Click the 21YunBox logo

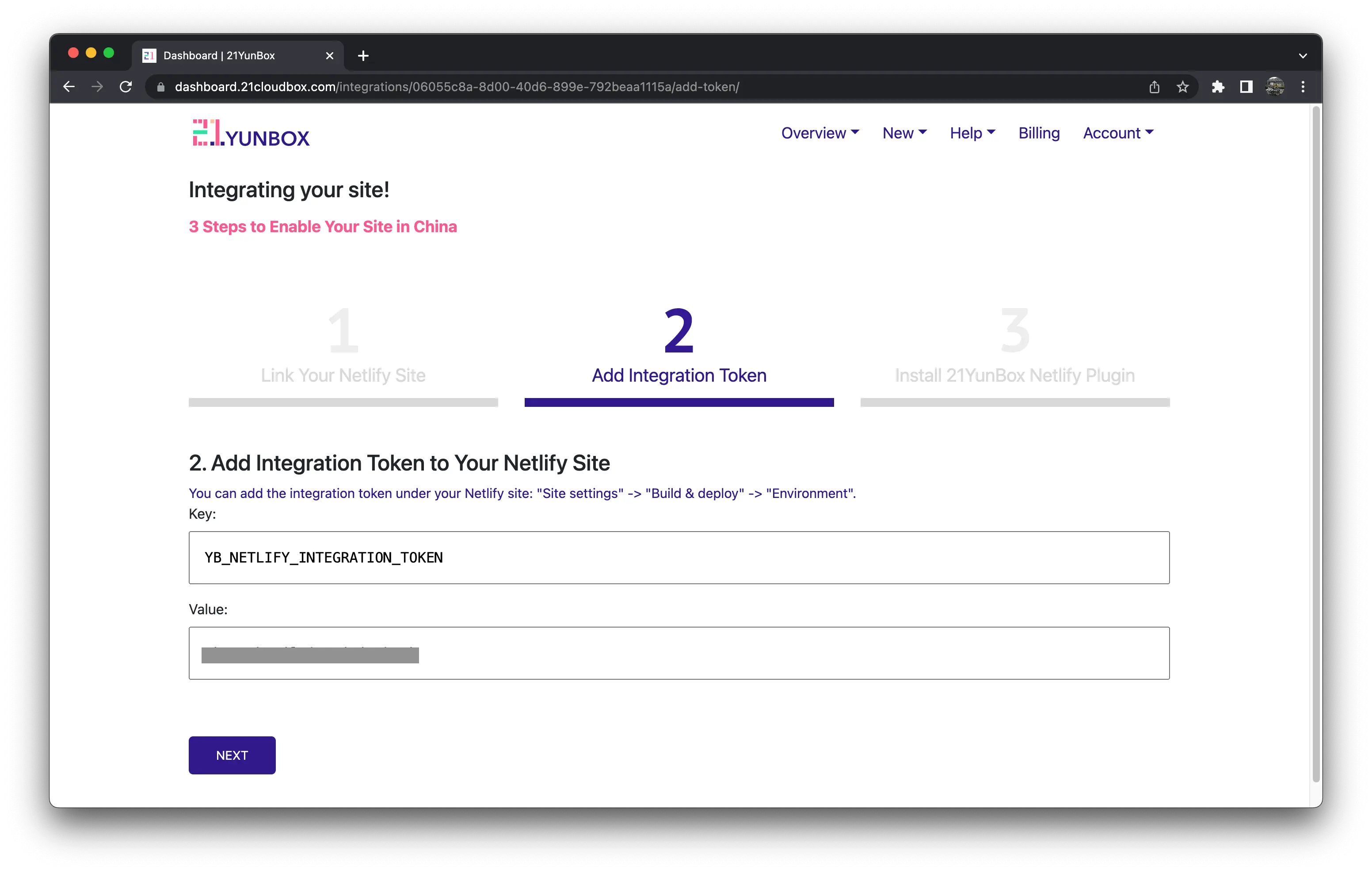pos(251,134)
